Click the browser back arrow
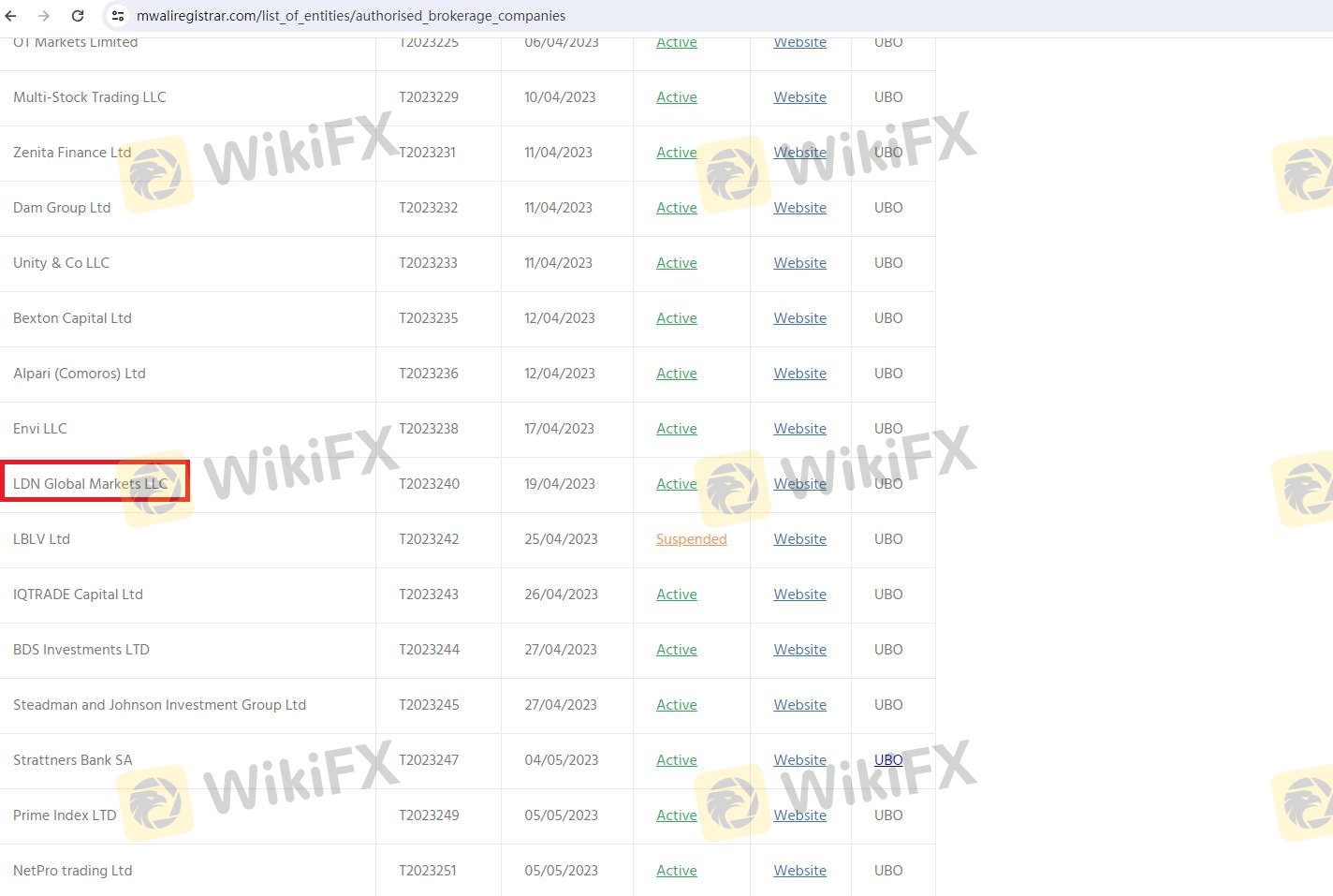The width and height of the screenshot is (1333, 896). pos(11,16)
